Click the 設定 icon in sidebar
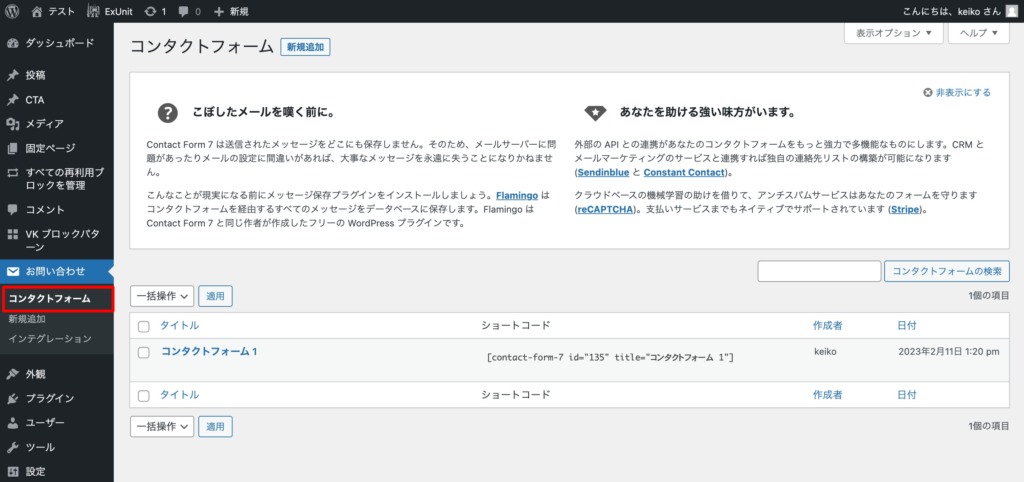This screenshot has height=482, width=1024. coord(12,471)
